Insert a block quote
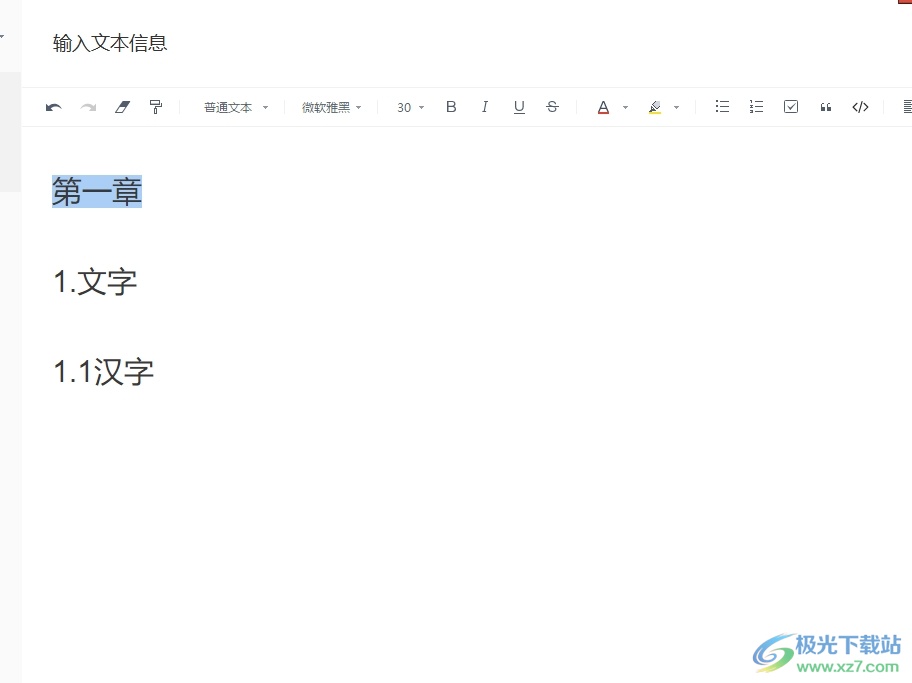The height and width of the screenshot is (683, 912). coord(825,107)
